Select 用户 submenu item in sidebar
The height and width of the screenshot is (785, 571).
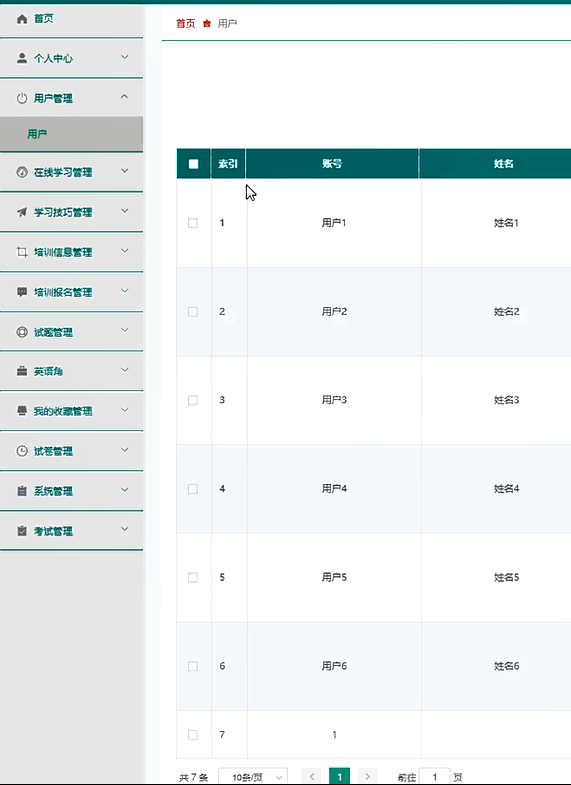pyautogui.click(x=72, y=134)
